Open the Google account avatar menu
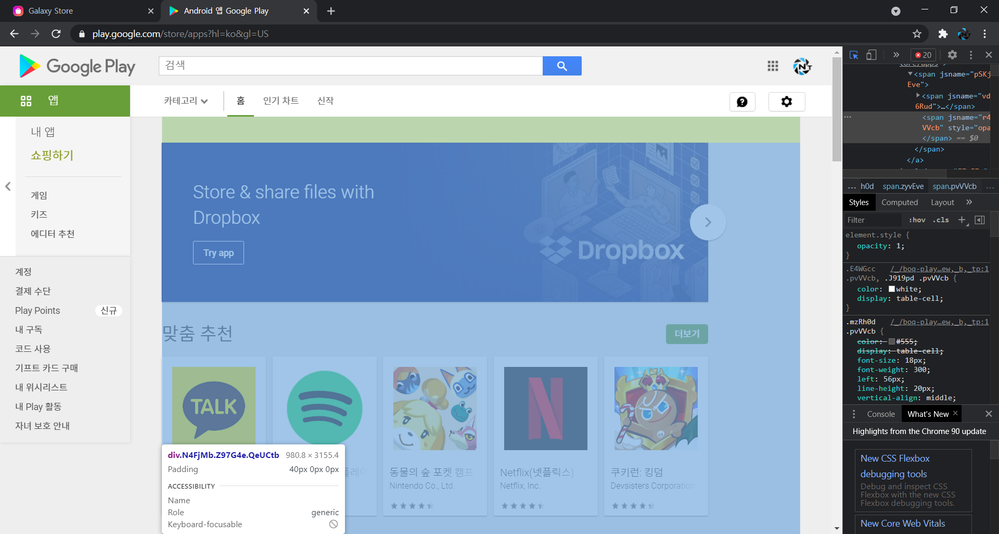Image resolution: width=999 pixels, height=534 pixels. point(802,66)
